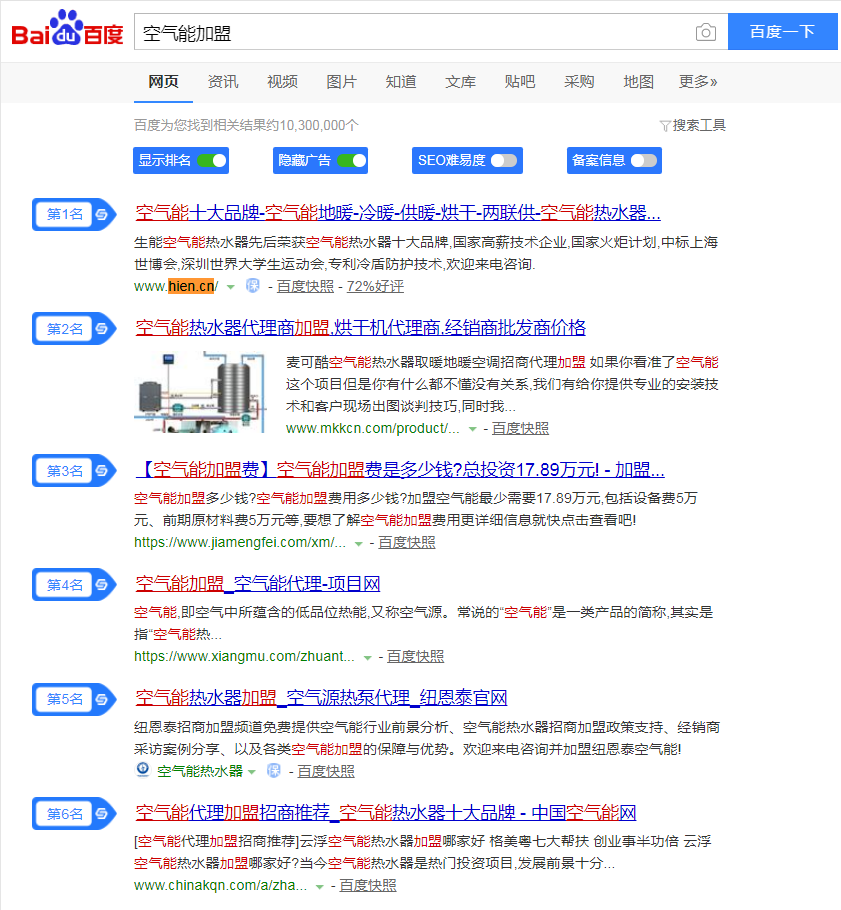Expand the arrow after www.mkkcn.com/product/...
Viewport: 841px width, 910px height.
(x=472, y=429)
